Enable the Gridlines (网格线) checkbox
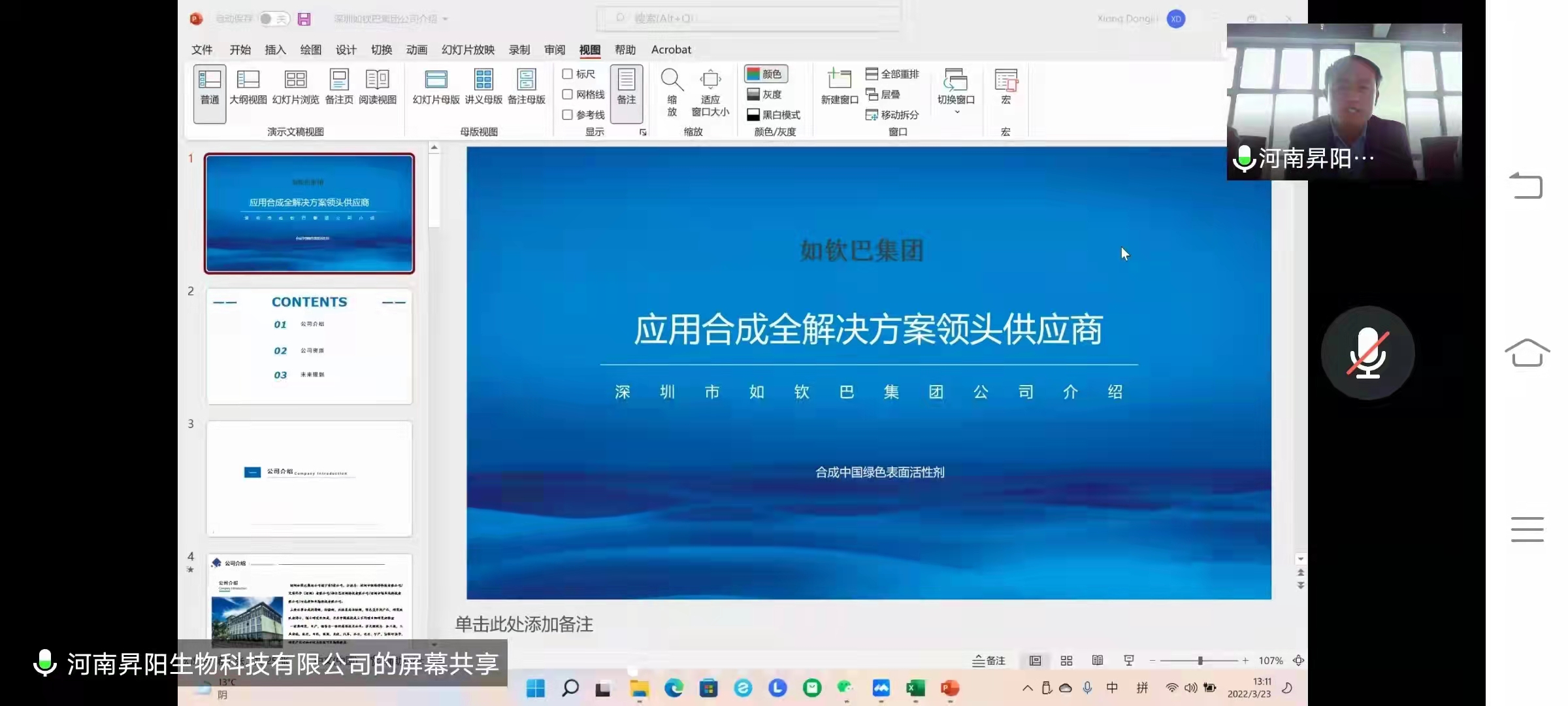This screenshot has height=706, width=1568. point(568,94)
